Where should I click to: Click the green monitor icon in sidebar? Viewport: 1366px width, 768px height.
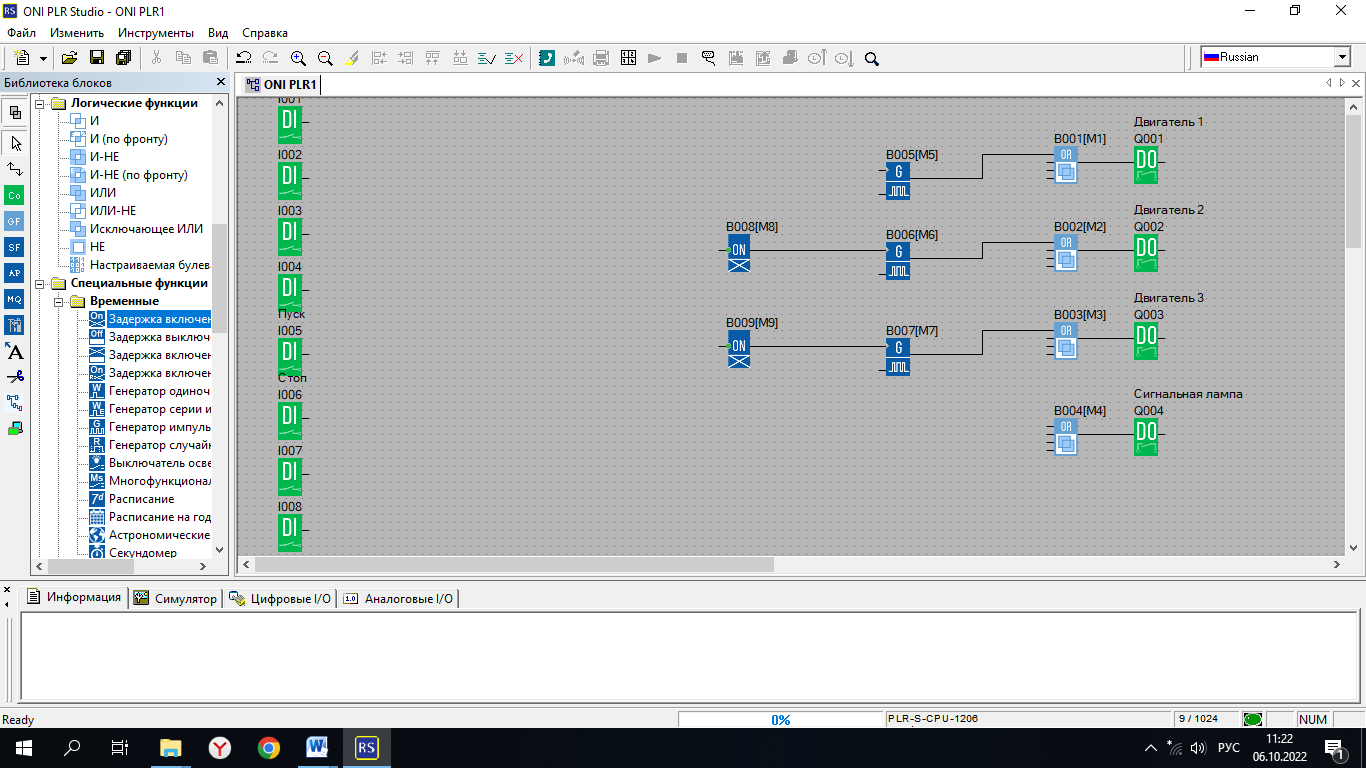(15, 429)
